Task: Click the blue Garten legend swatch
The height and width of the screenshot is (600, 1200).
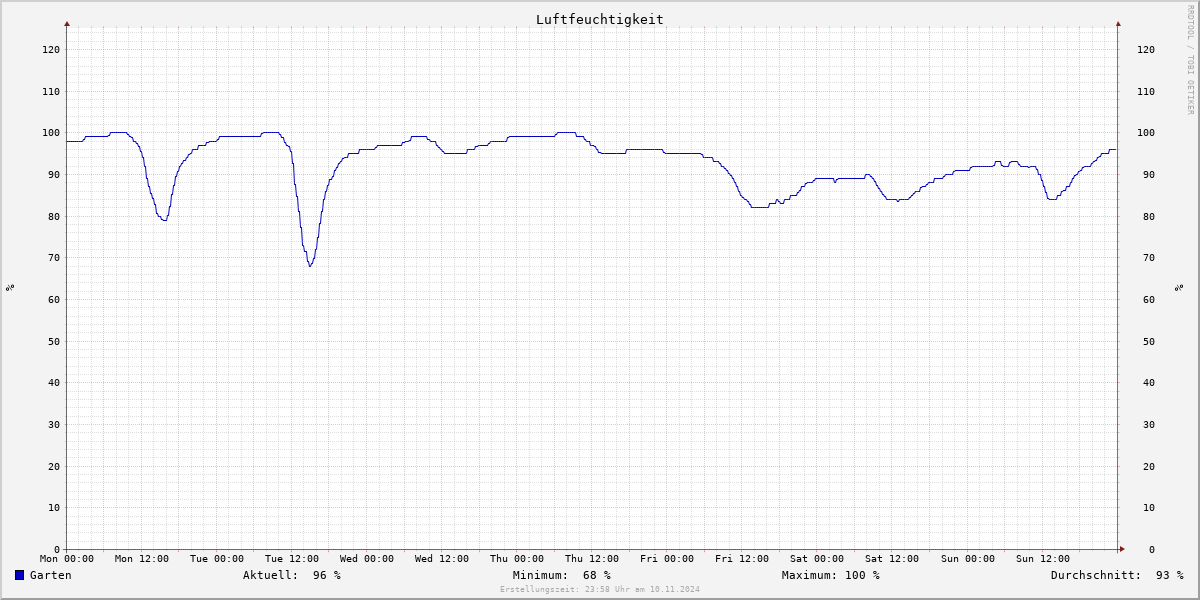Action: pos(19,575)
